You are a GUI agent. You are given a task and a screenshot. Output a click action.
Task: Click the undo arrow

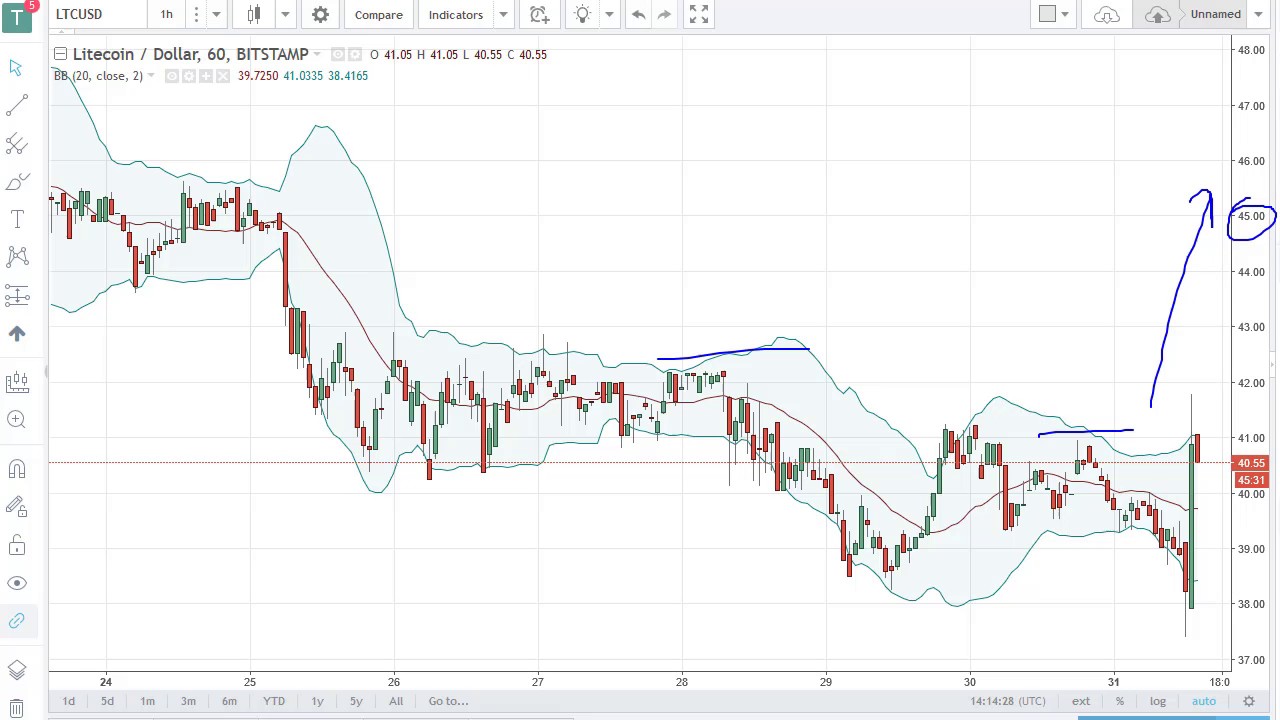(638, 14)
